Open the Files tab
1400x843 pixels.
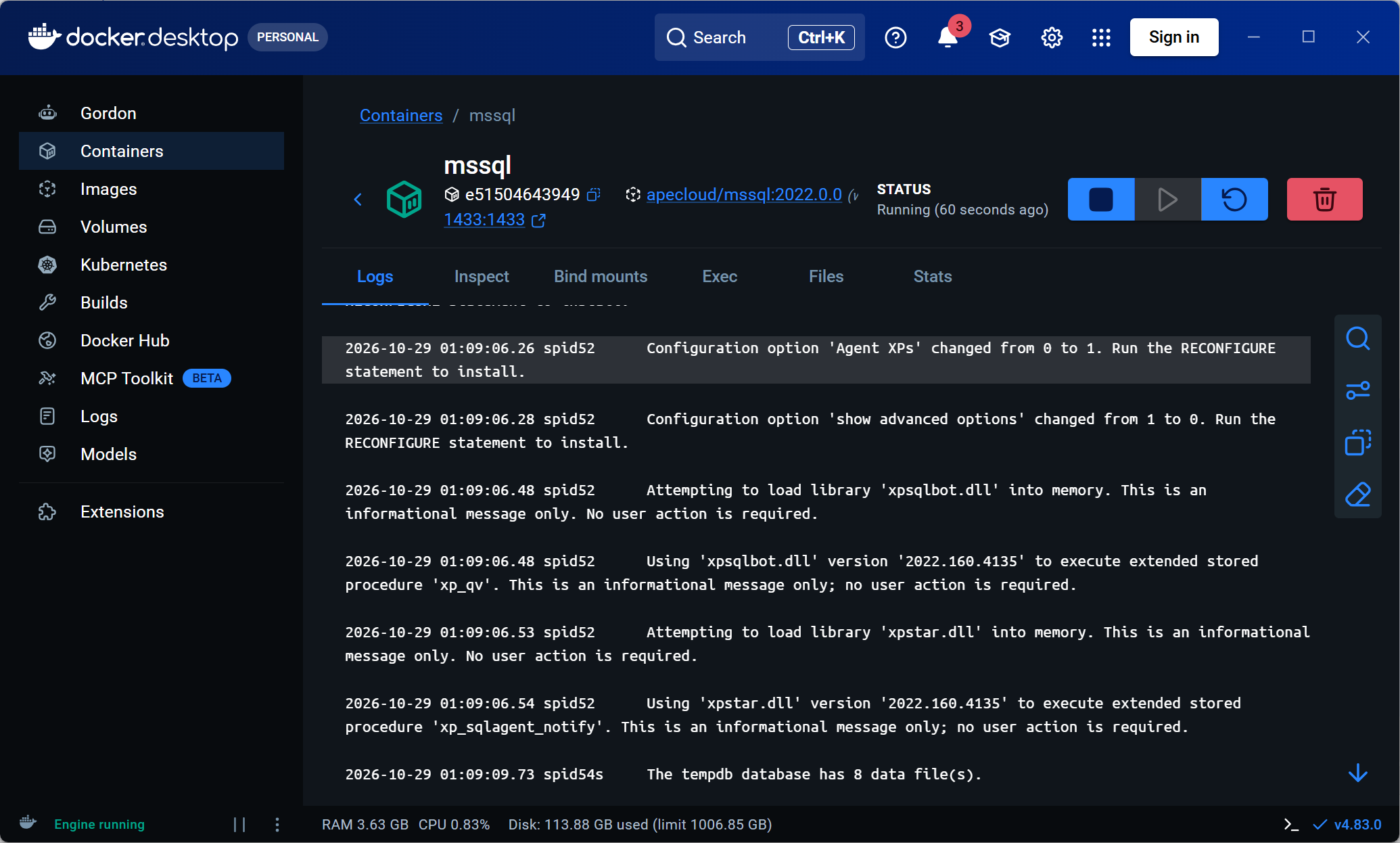coord(826,277)
